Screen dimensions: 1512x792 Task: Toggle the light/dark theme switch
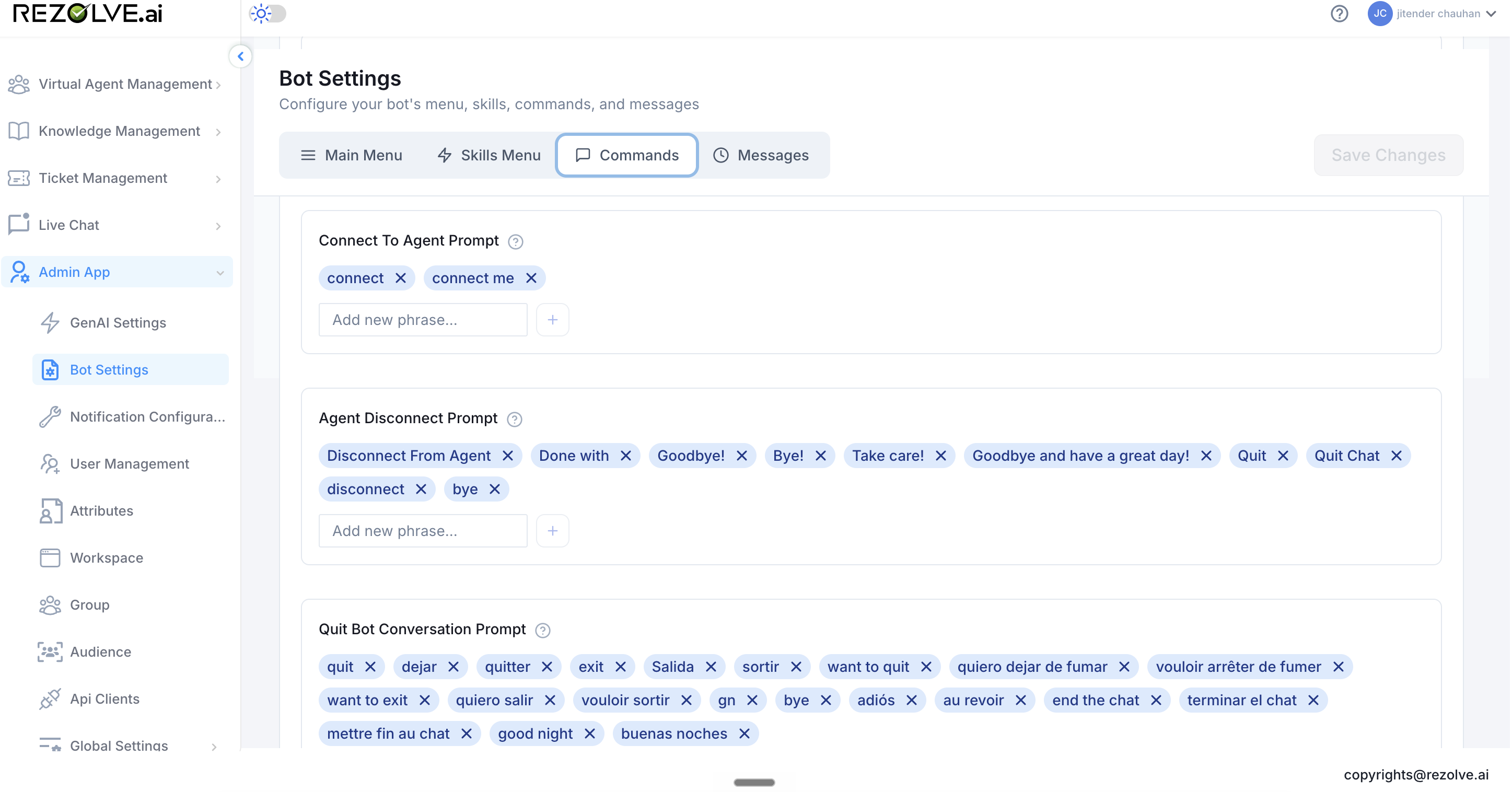pyautogui.click(x=267, y=14)
